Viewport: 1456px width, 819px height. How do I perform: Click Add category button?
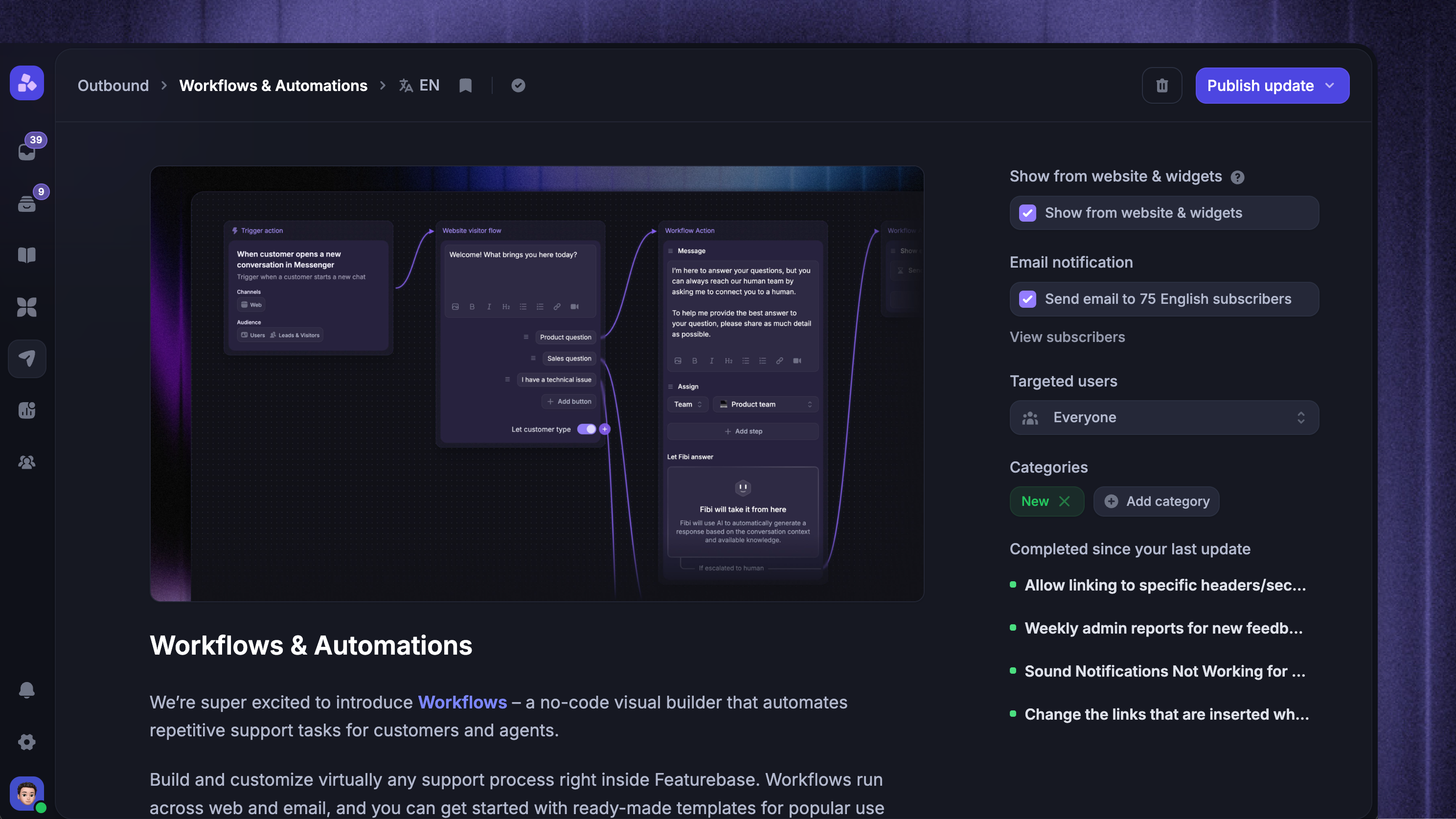tap(1157, 501)
